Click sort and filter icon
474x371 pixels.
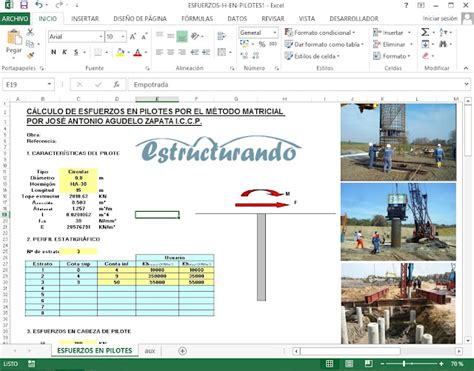443,32
